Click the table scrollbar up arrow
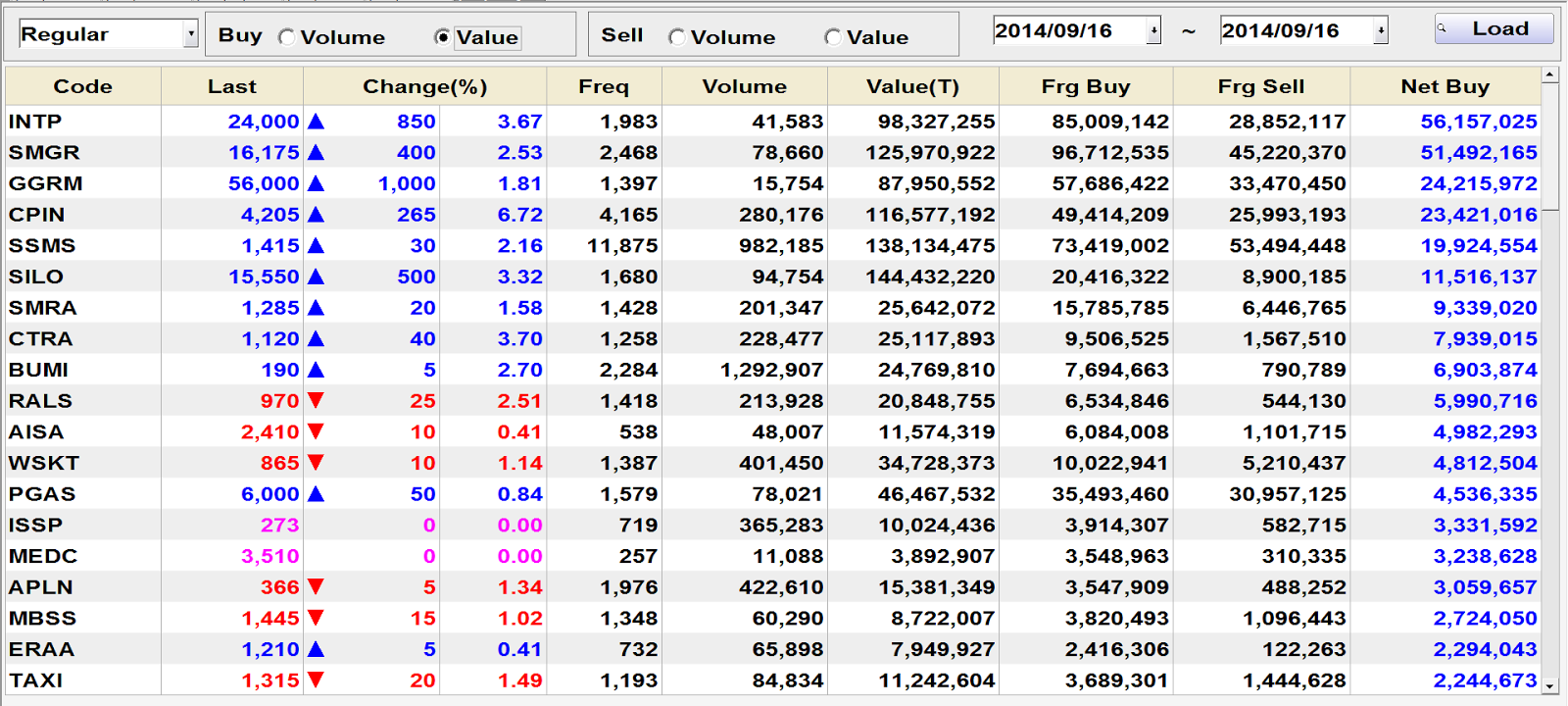Viewport: 1568px width, 706px height. pyautogui.click(x=1549, y=75)
